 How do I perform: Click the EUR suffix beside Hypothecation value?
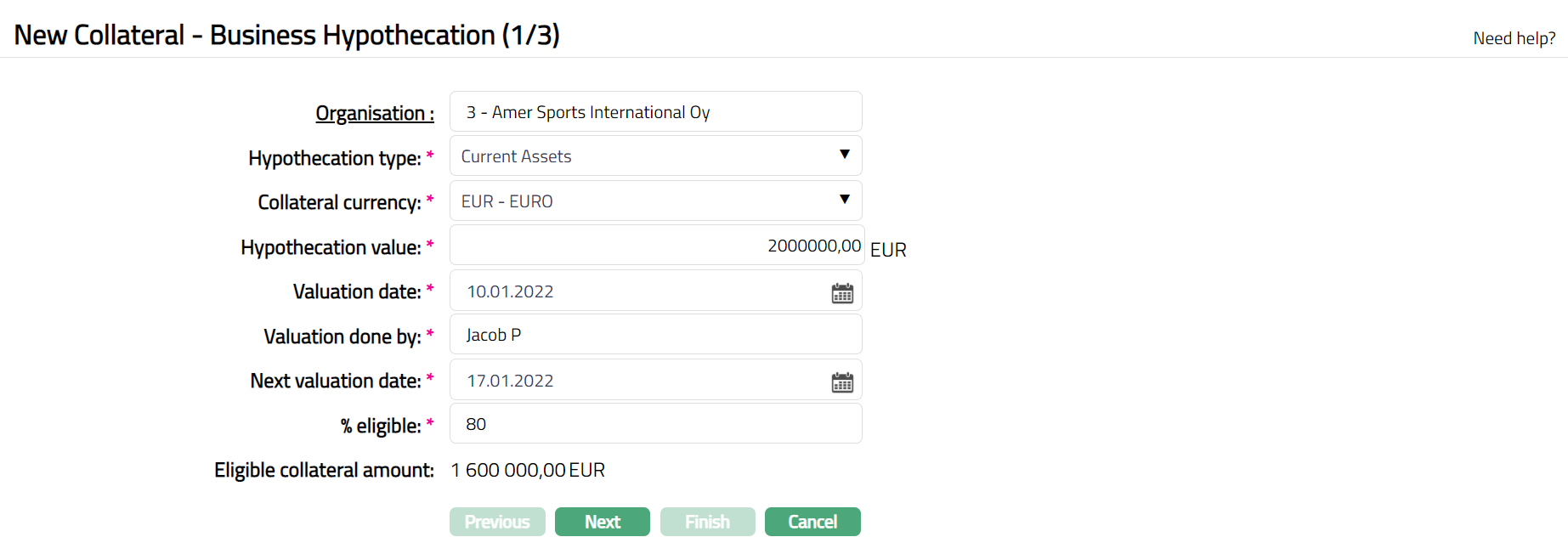pos(888,250)
